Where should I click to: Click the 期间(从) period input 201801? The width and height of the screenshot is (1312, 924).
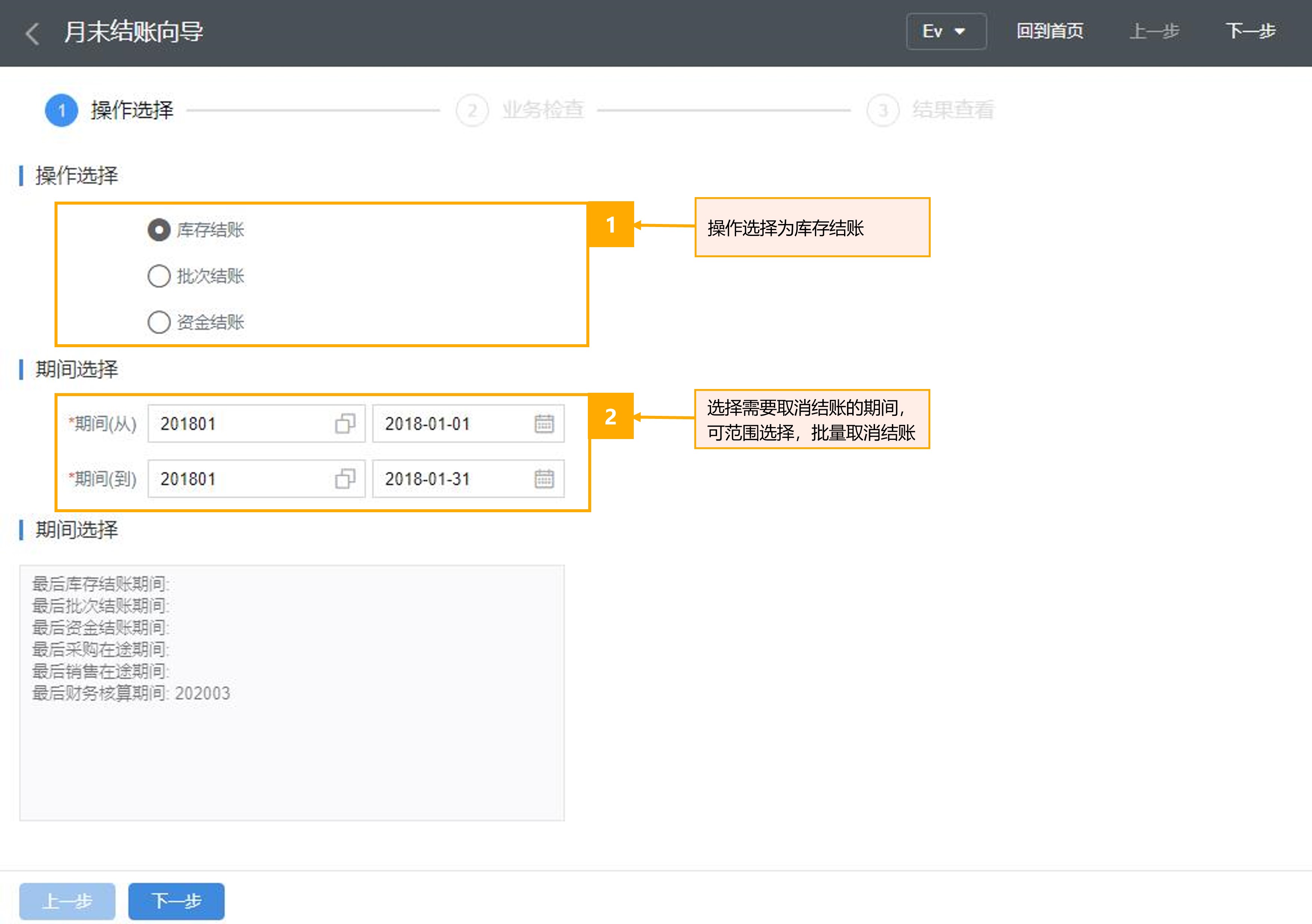click(x=256, y=424)
